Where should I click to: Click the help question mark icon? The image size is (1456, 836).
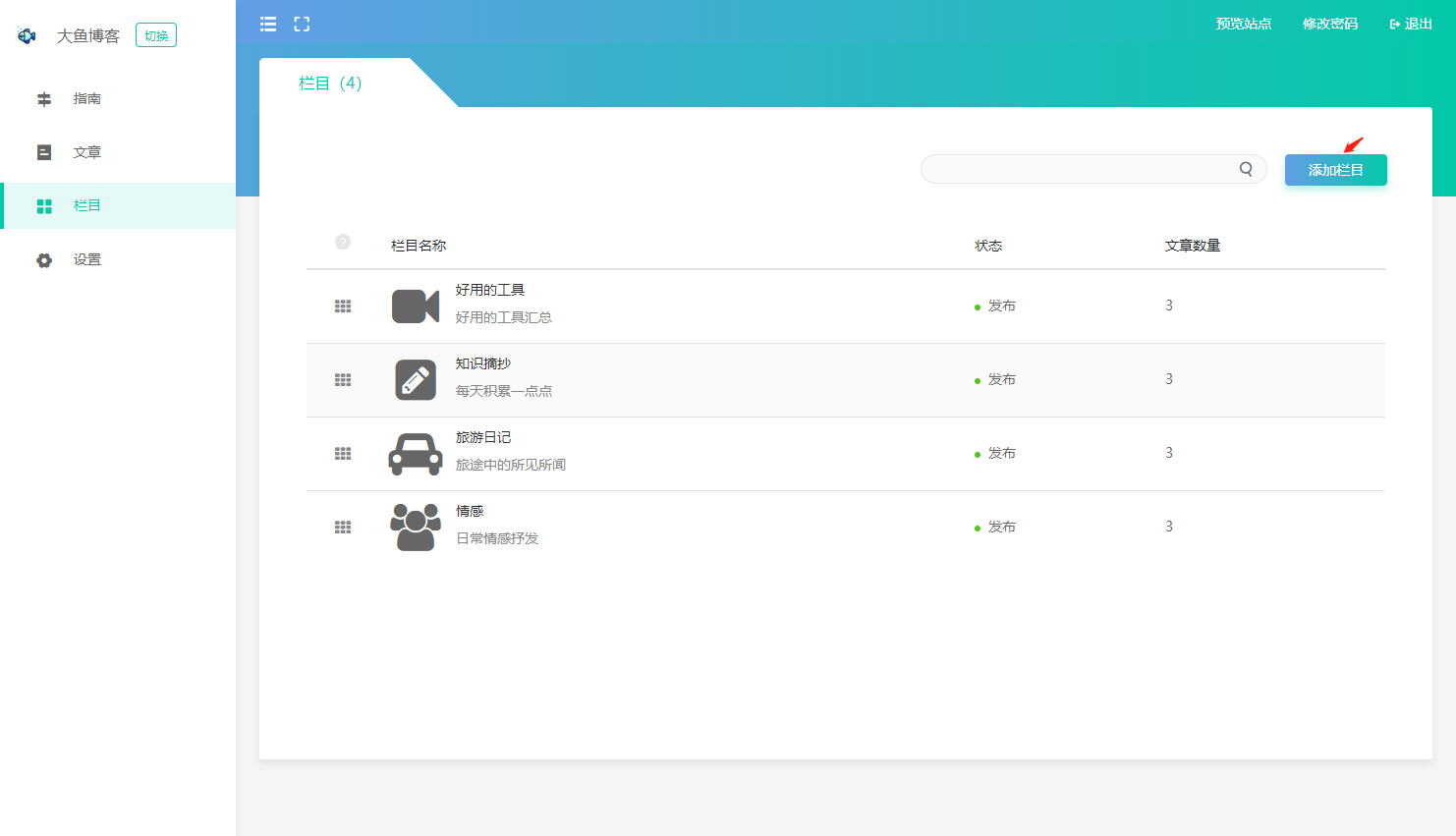click(x=343, y=242)
